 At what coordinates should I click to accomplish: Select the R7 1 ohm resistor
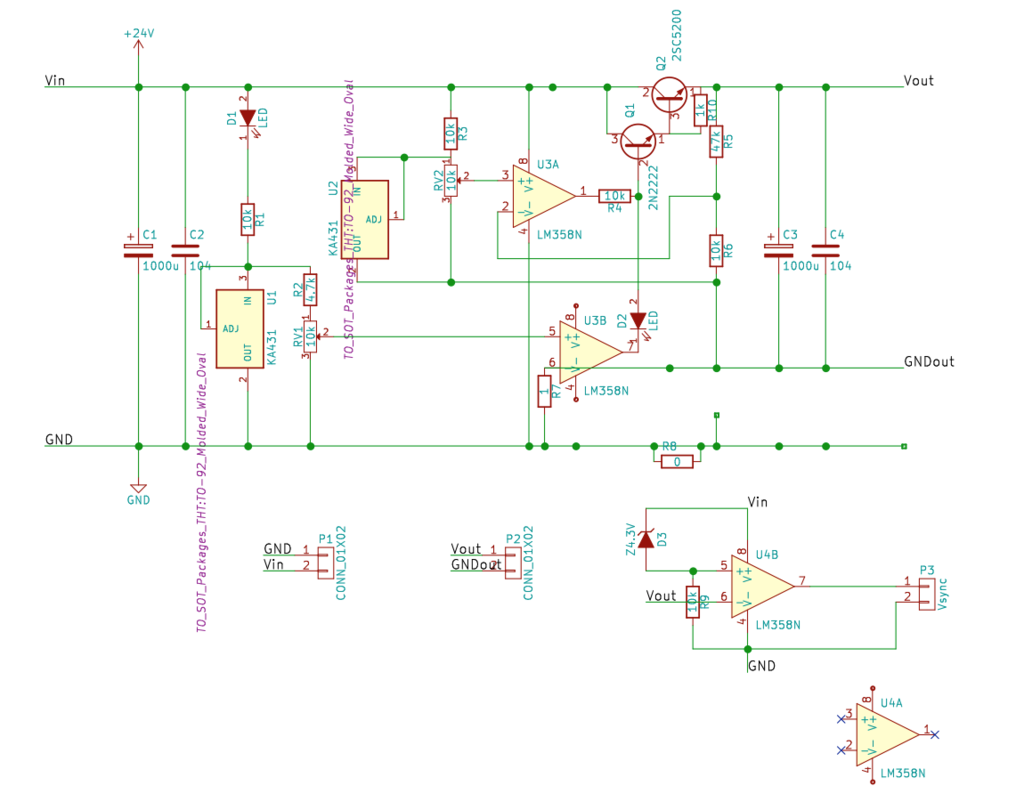point(545,391)
